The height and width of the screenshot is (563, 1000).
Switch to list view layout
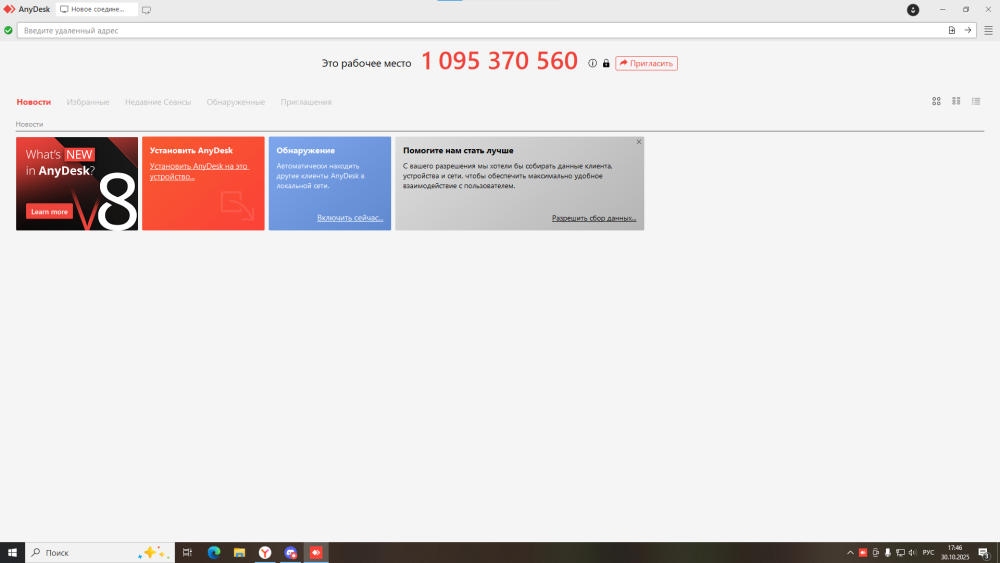point(976,101)
